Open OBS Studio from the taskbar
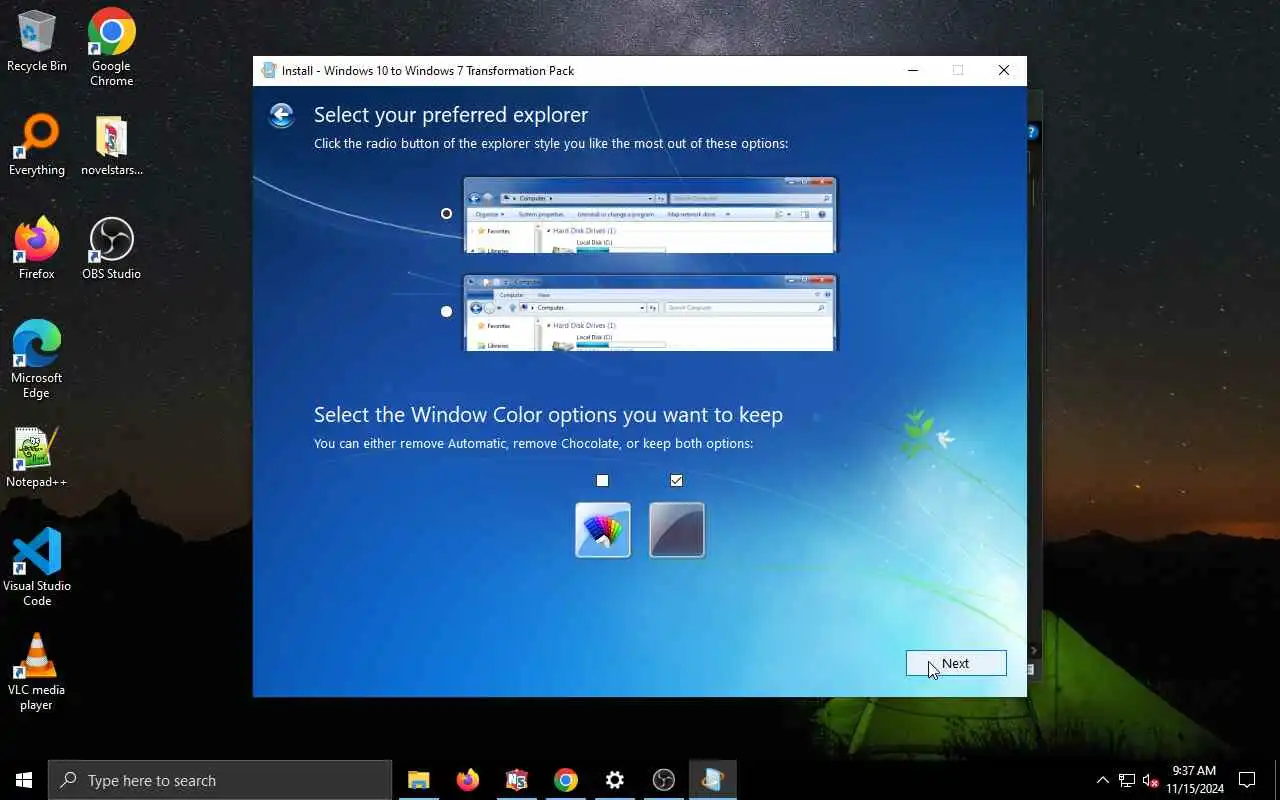The width and height of the screenshot is (1280, 800). pyautogui.click(x=664, y=780)
